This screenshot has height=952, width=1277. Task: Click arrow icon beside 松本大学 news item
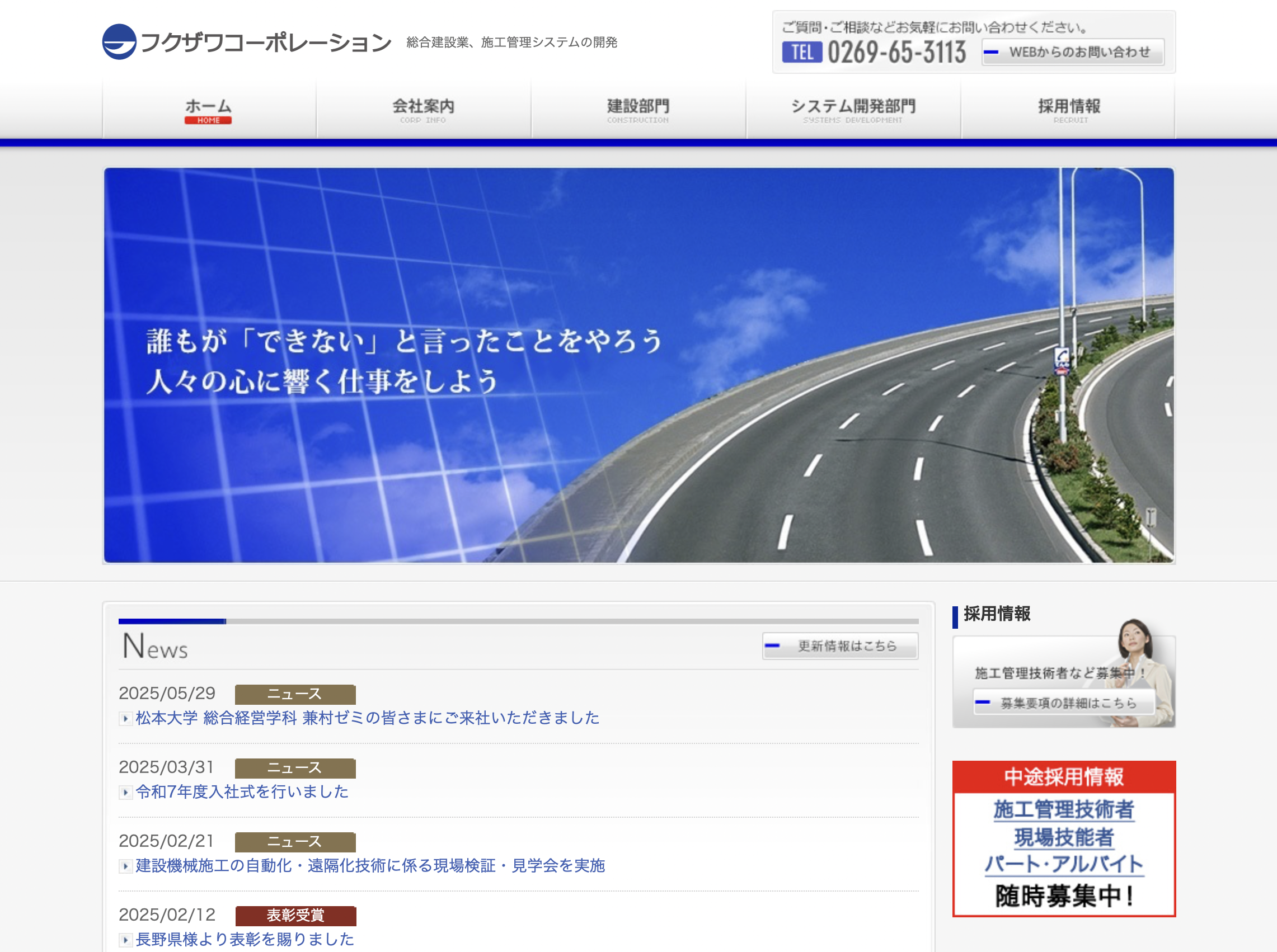(125, 719)
